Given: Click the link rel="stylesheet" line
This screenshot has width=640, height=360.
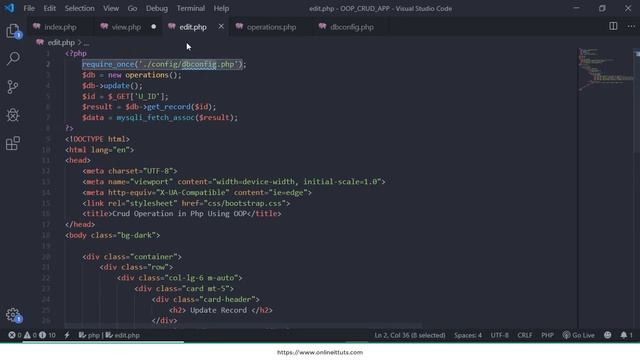Looking at the screenshot, I should 186,203.
